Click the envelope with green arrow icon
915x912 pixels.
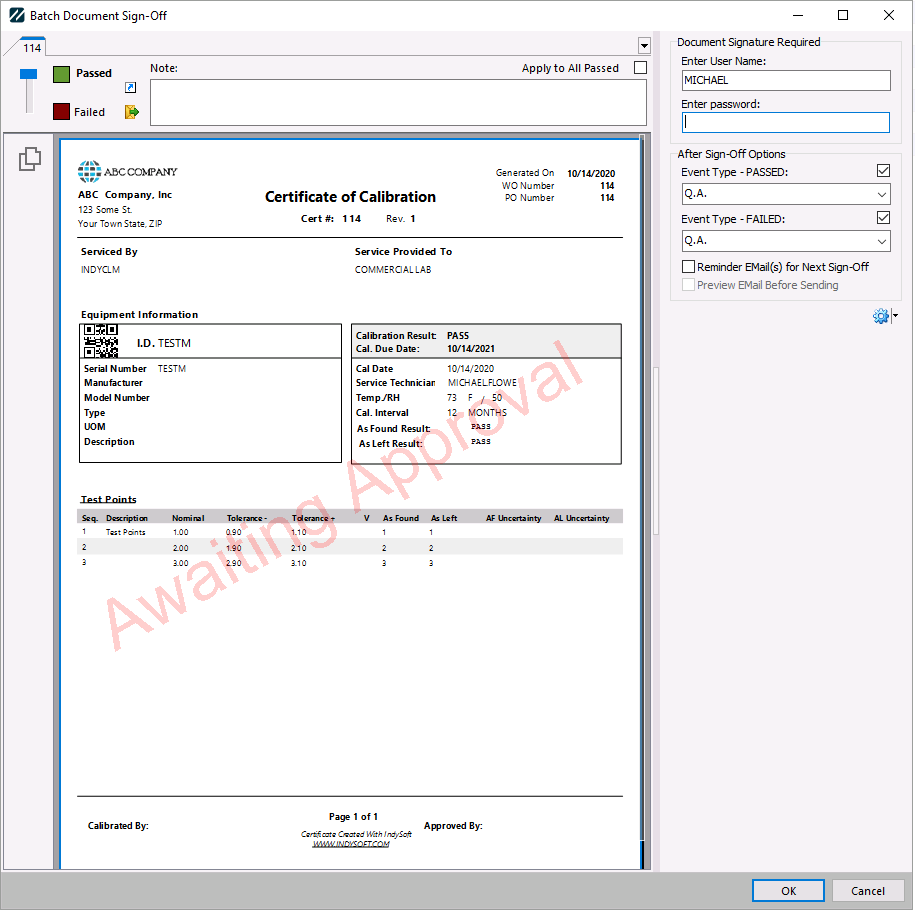point(131,112)
